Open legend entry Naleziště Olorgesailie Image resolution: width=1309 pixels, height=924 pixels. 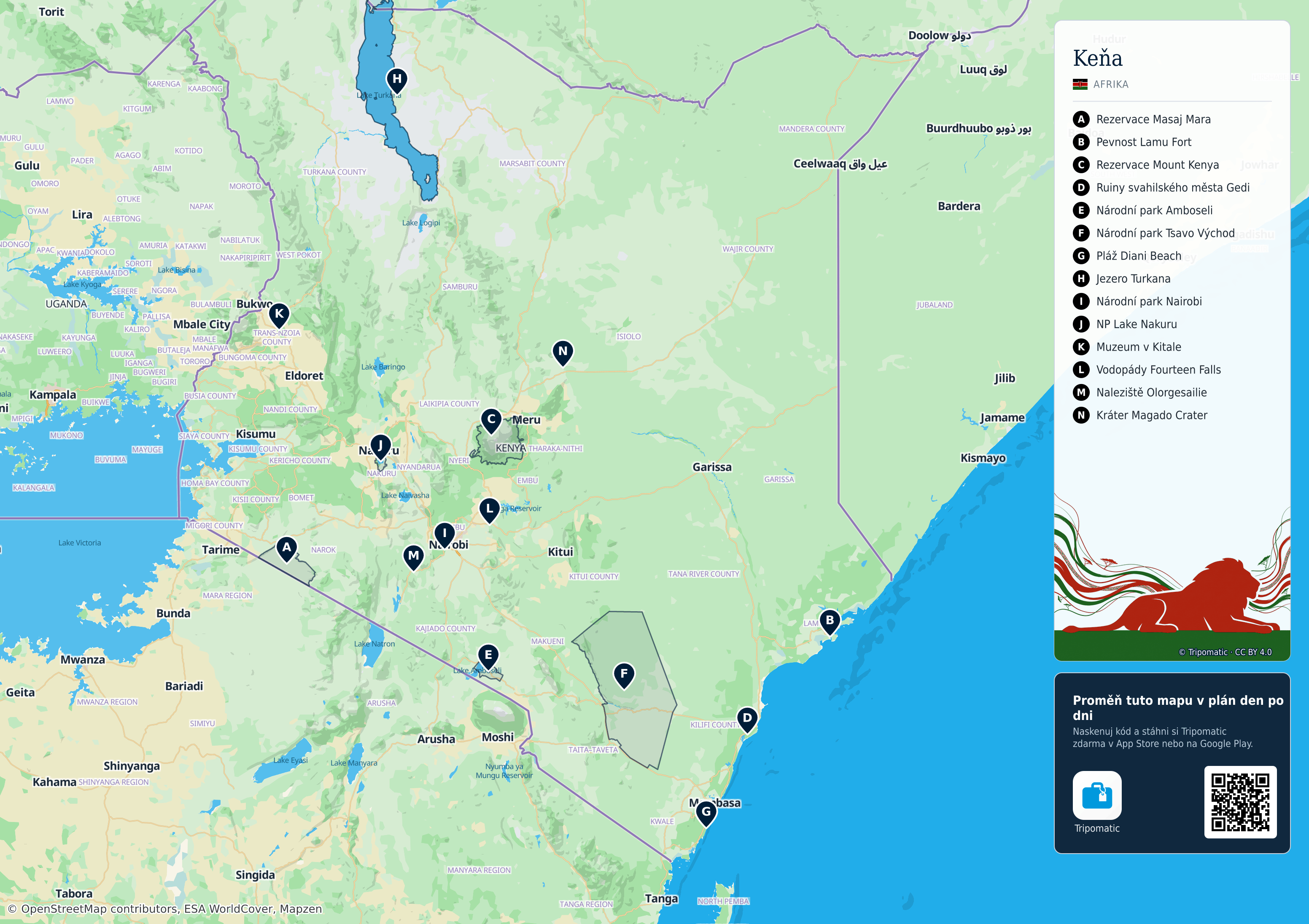(1139, 393)
